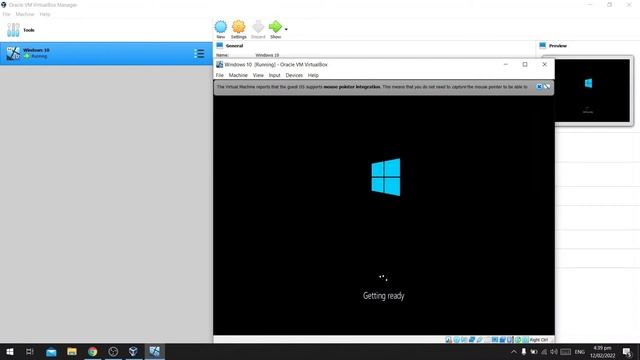The width and height of the screenshot is (640, 360).
Task: Open Help menu in VirtualBox Manager
Action: [x=45, y=14]
